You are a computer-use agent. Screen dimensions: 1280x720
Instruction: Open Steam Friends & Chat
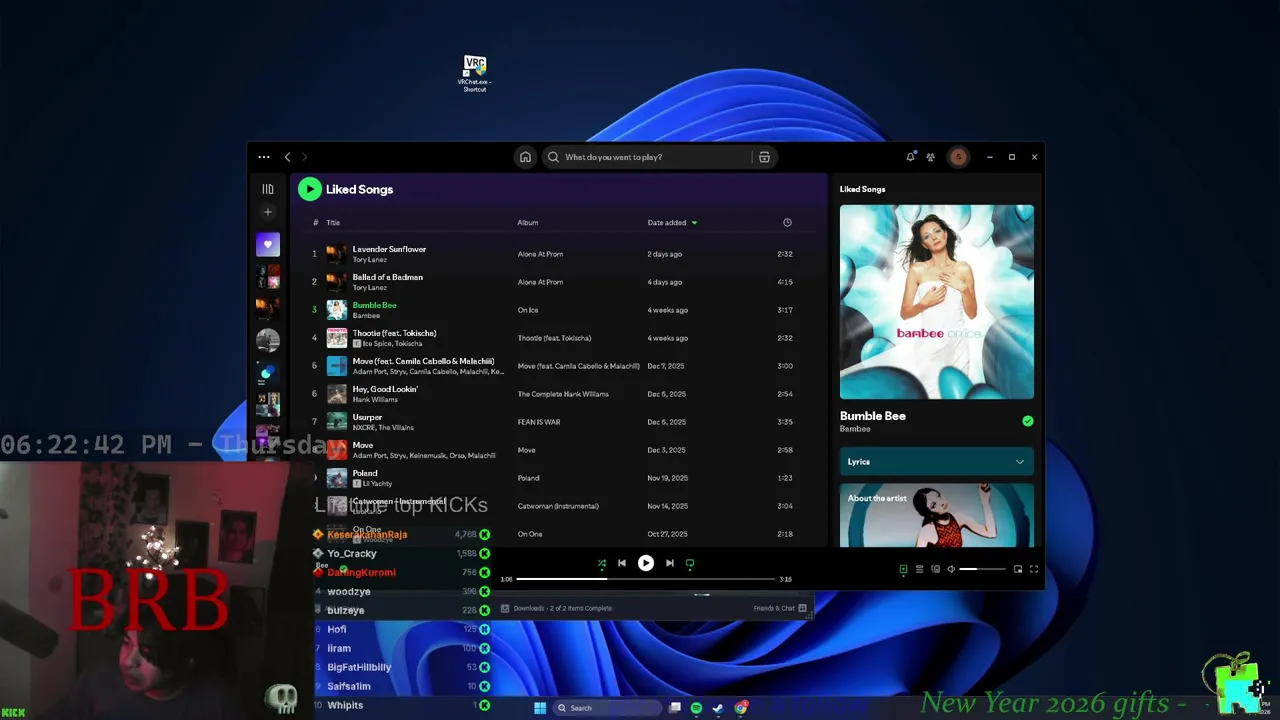[x=780, y=608]
